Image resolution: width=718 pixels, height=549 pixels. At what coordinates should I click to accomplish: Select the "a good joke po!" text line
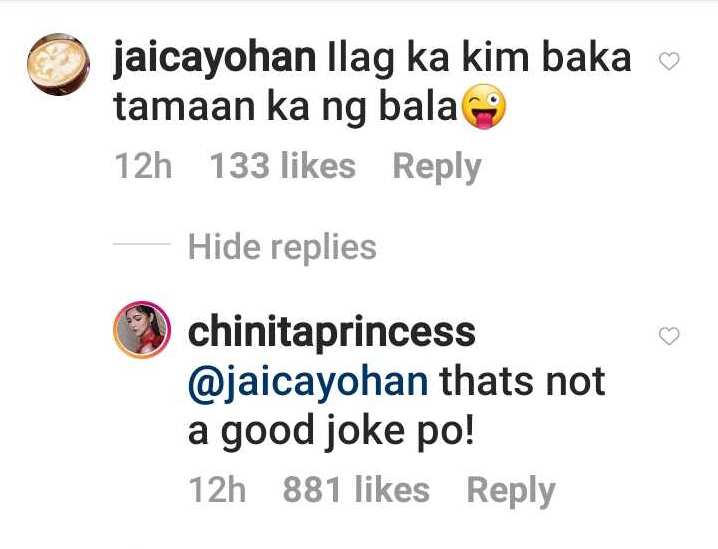[x=331, y=432]
